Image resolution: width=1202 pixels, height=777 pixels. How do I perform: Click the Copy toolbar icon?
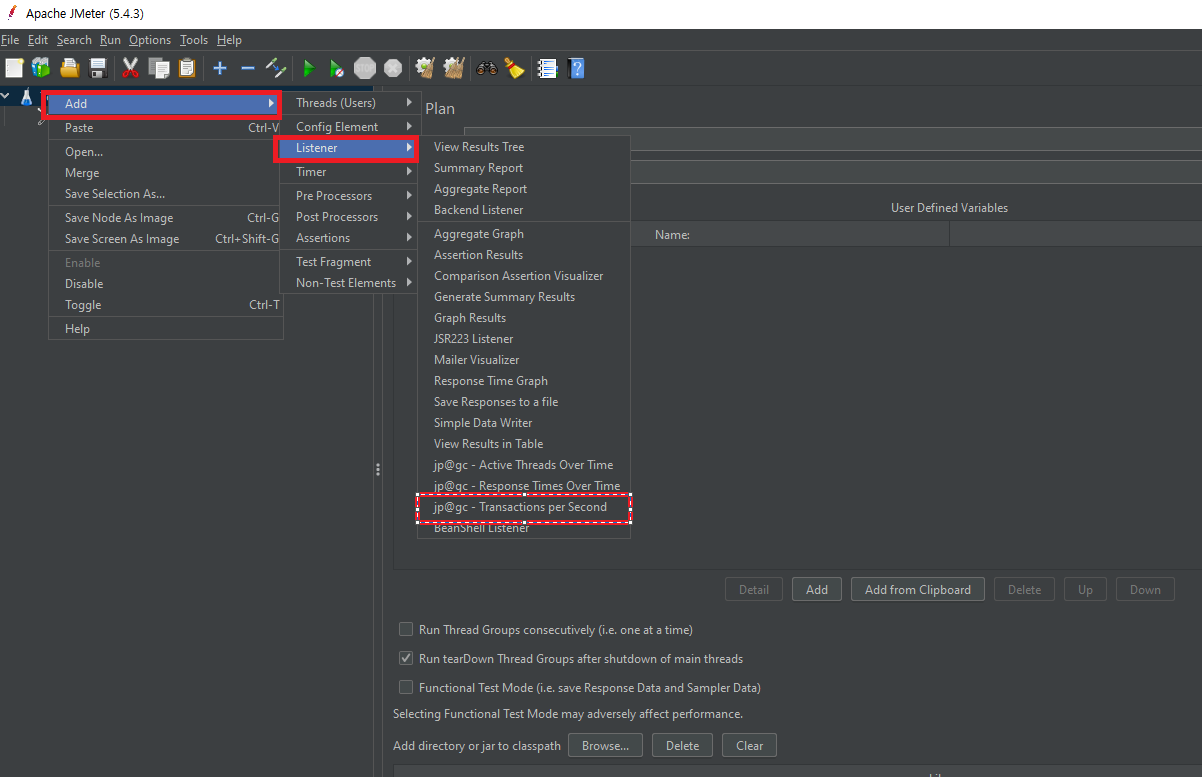(x=158, y=68)
